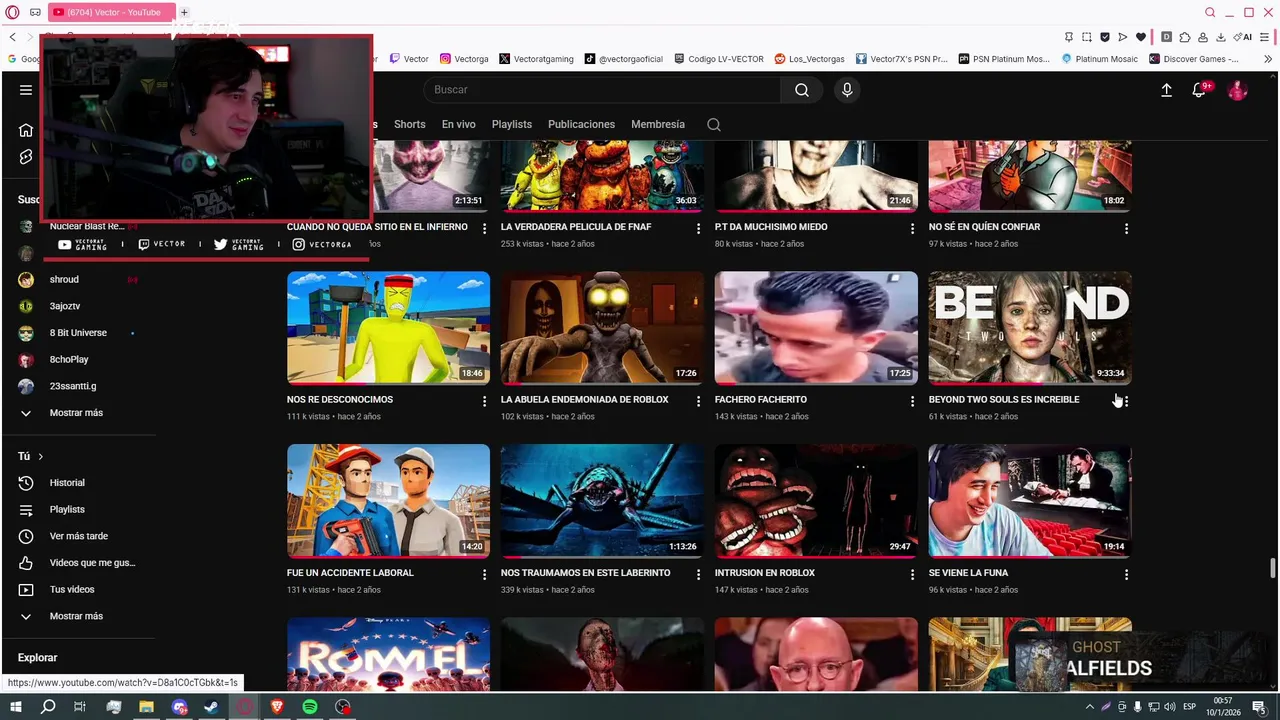Open the Platinum Mosaic bookmark
Viewport: 1280px width, 720px height.
[x=1099, y=59]
